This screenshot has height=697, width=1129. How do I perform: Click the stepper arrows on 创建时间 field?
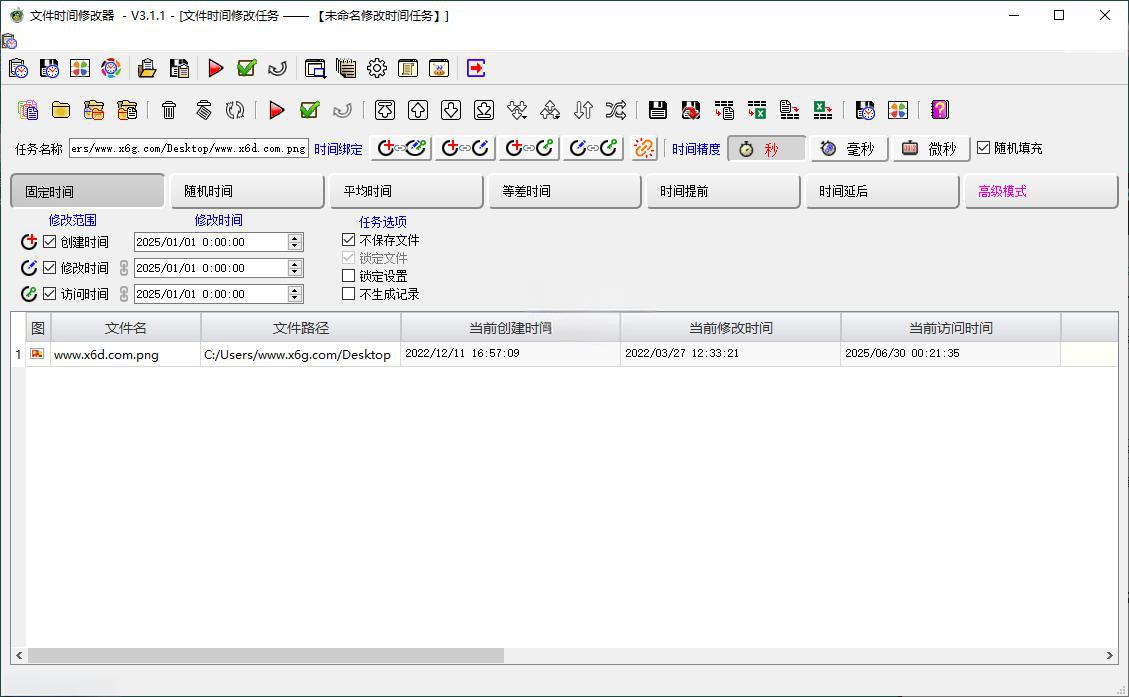tap(295, 242)
